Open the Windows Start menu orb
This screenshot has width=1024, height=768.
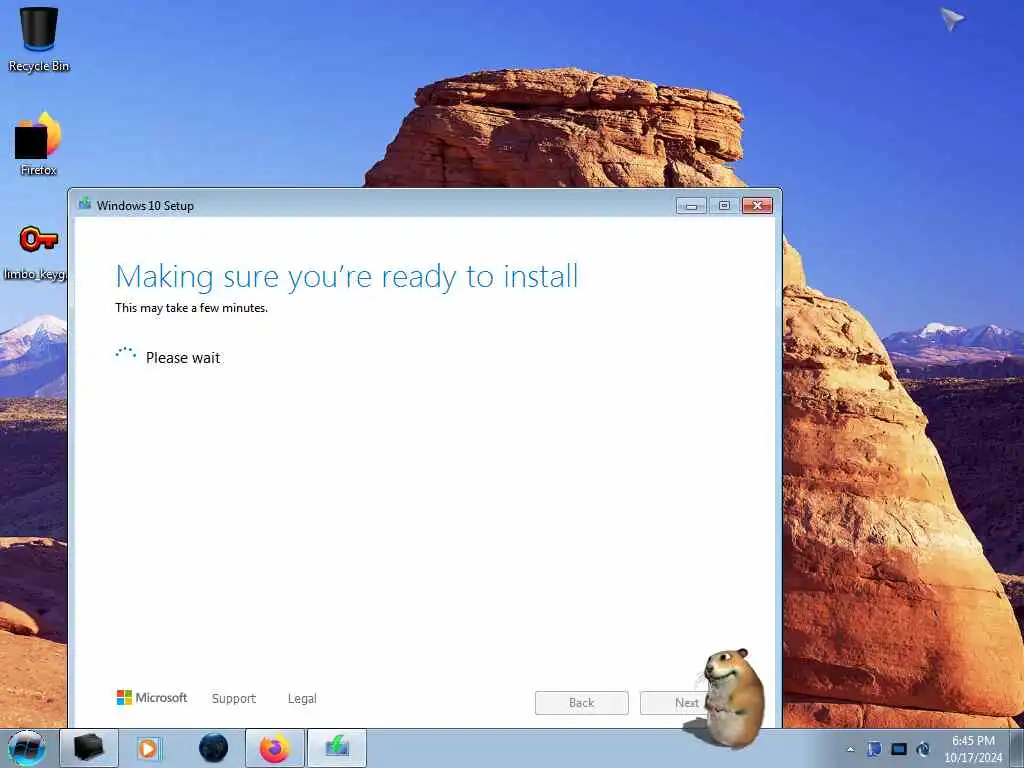click(27, 748)
